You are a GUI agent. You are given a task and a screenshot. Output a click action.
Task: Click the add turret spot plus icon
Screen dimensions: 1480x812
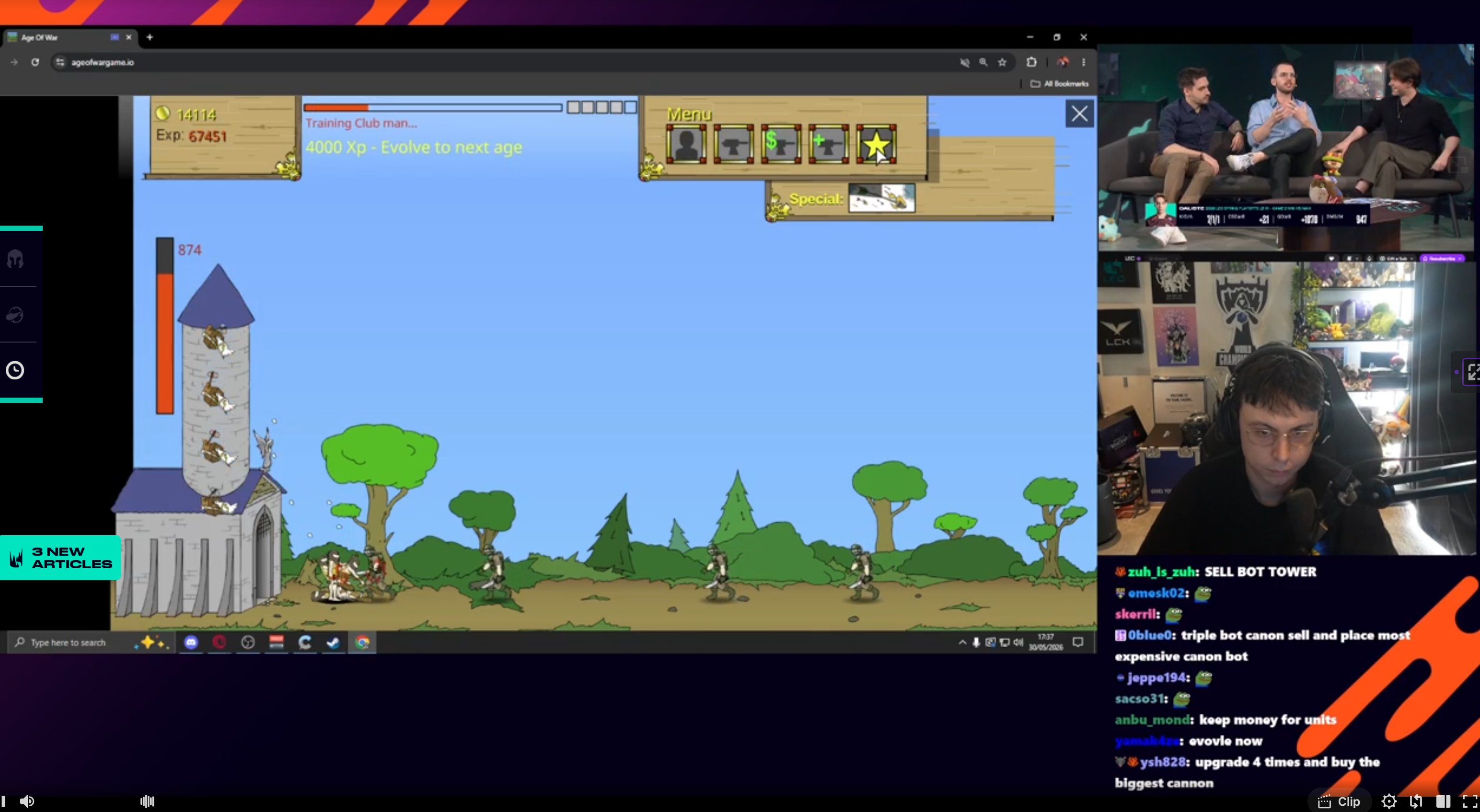[829, 144]
